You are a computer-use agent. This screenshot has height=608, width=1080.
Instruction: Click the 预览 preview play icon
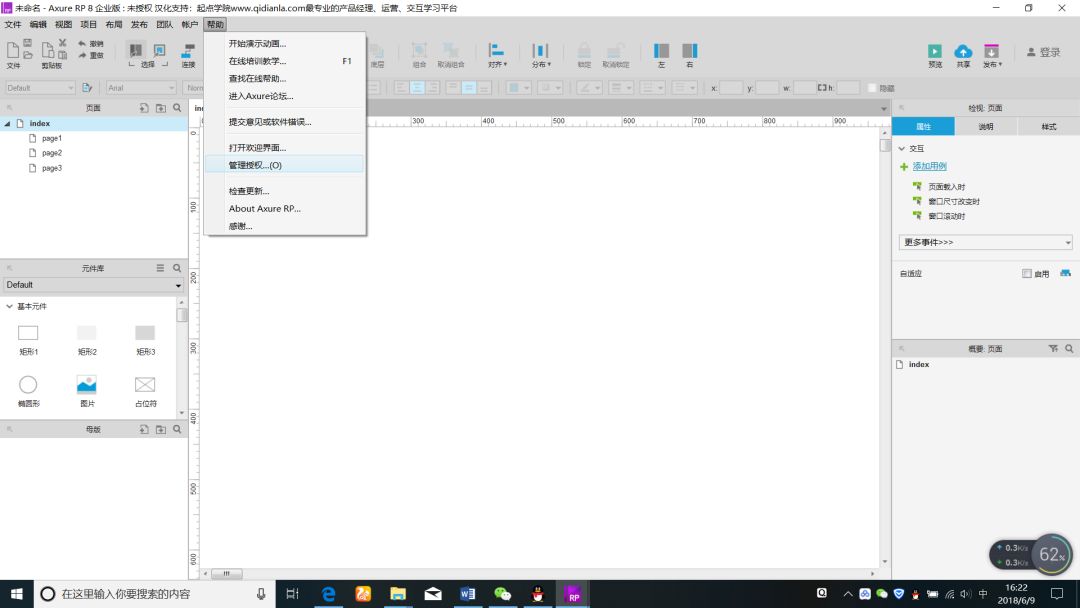[x=934, y=52]
